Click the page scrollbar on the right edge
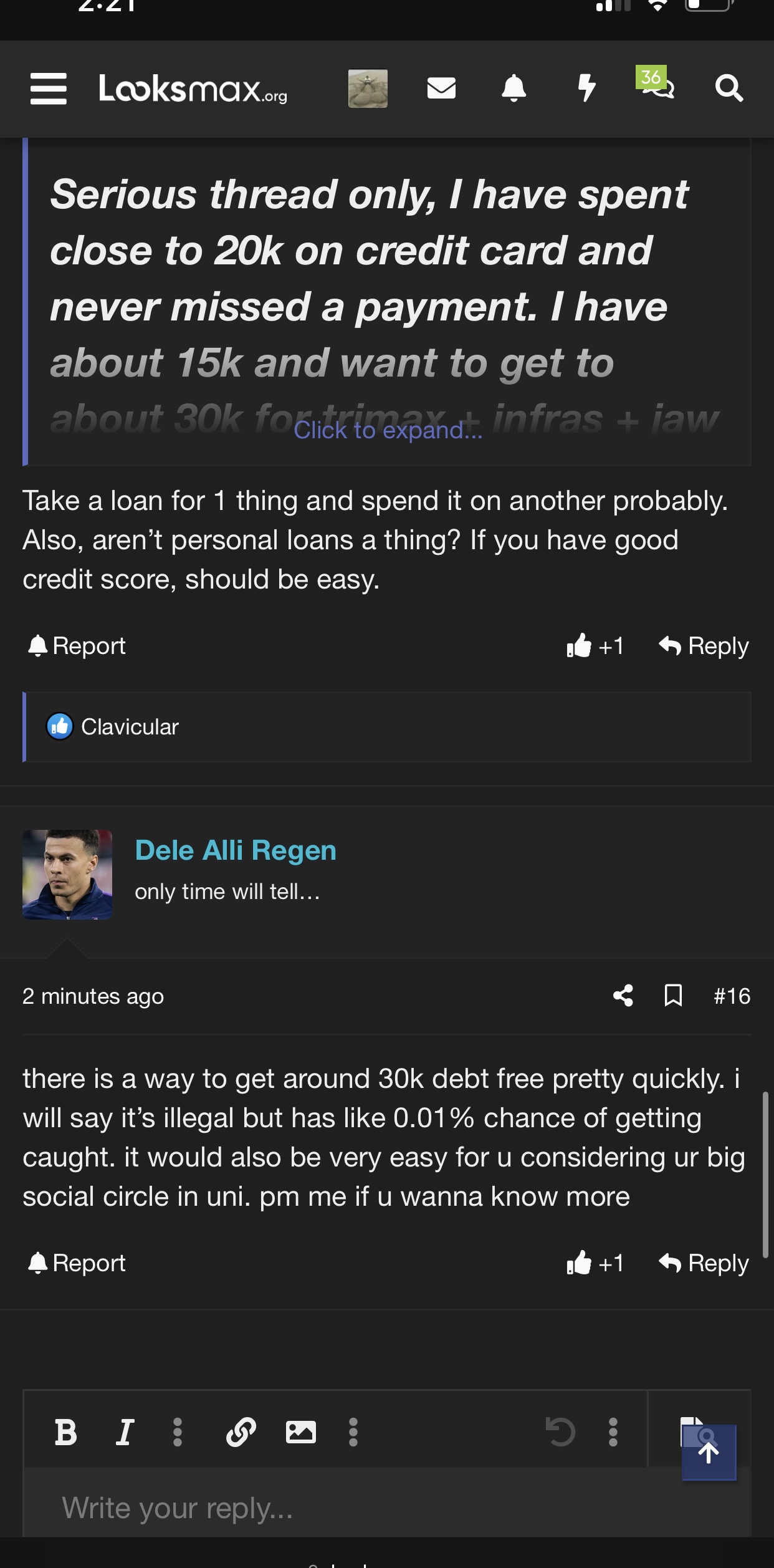 [765, 1173]
